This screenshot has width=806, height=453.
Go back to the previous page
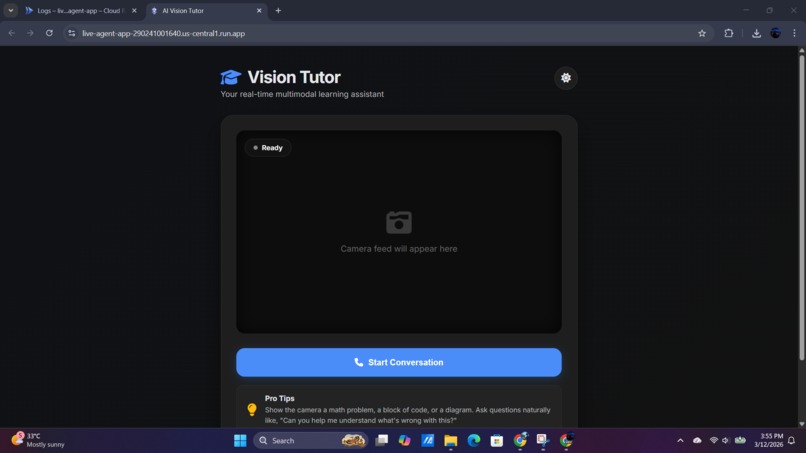(11, 33)
